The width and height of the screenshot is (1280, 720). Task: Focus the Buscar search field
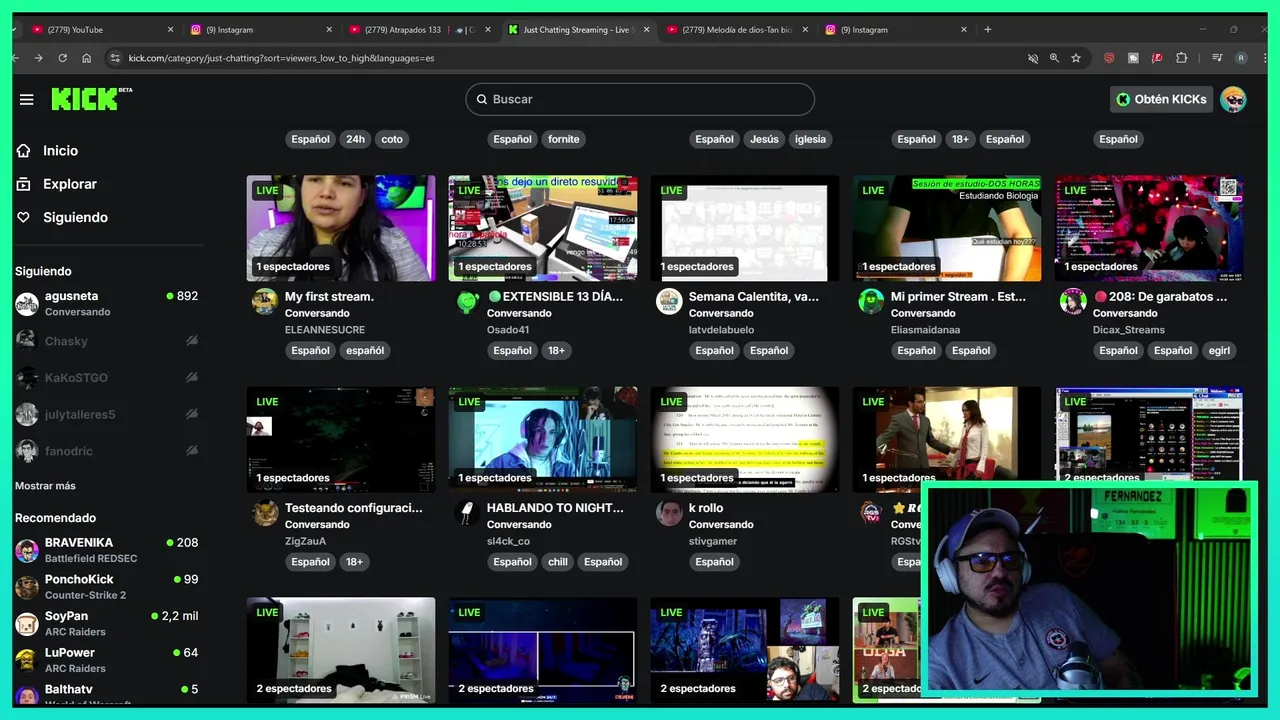click(640, 99)
